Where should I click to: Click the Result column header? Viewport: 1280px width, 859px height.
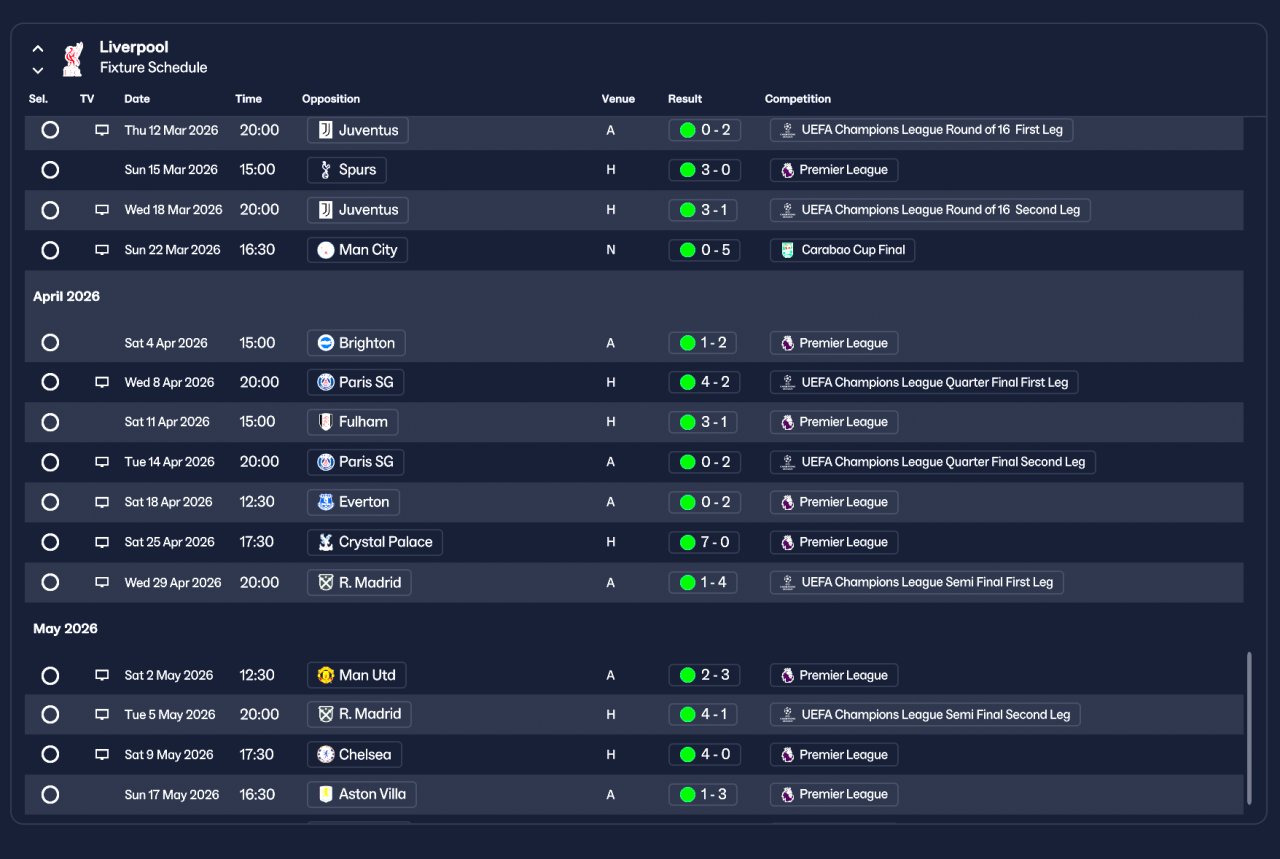685,99
